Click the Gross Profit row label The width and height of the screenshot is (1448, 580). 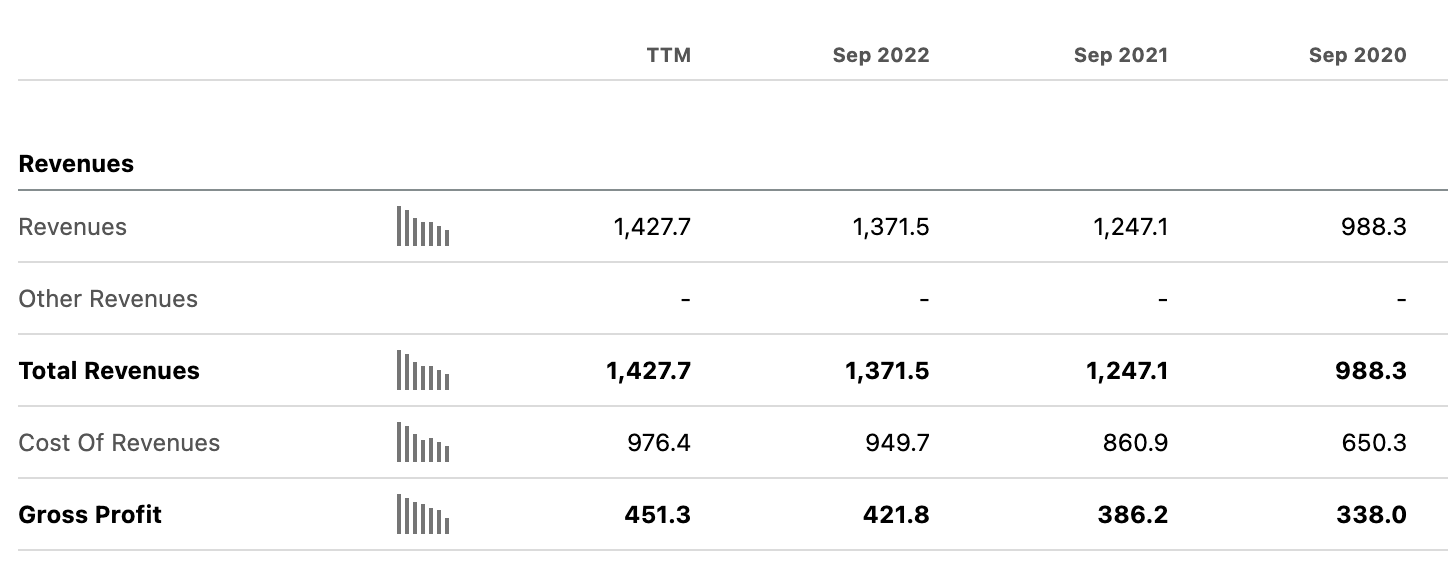(90, 515)
